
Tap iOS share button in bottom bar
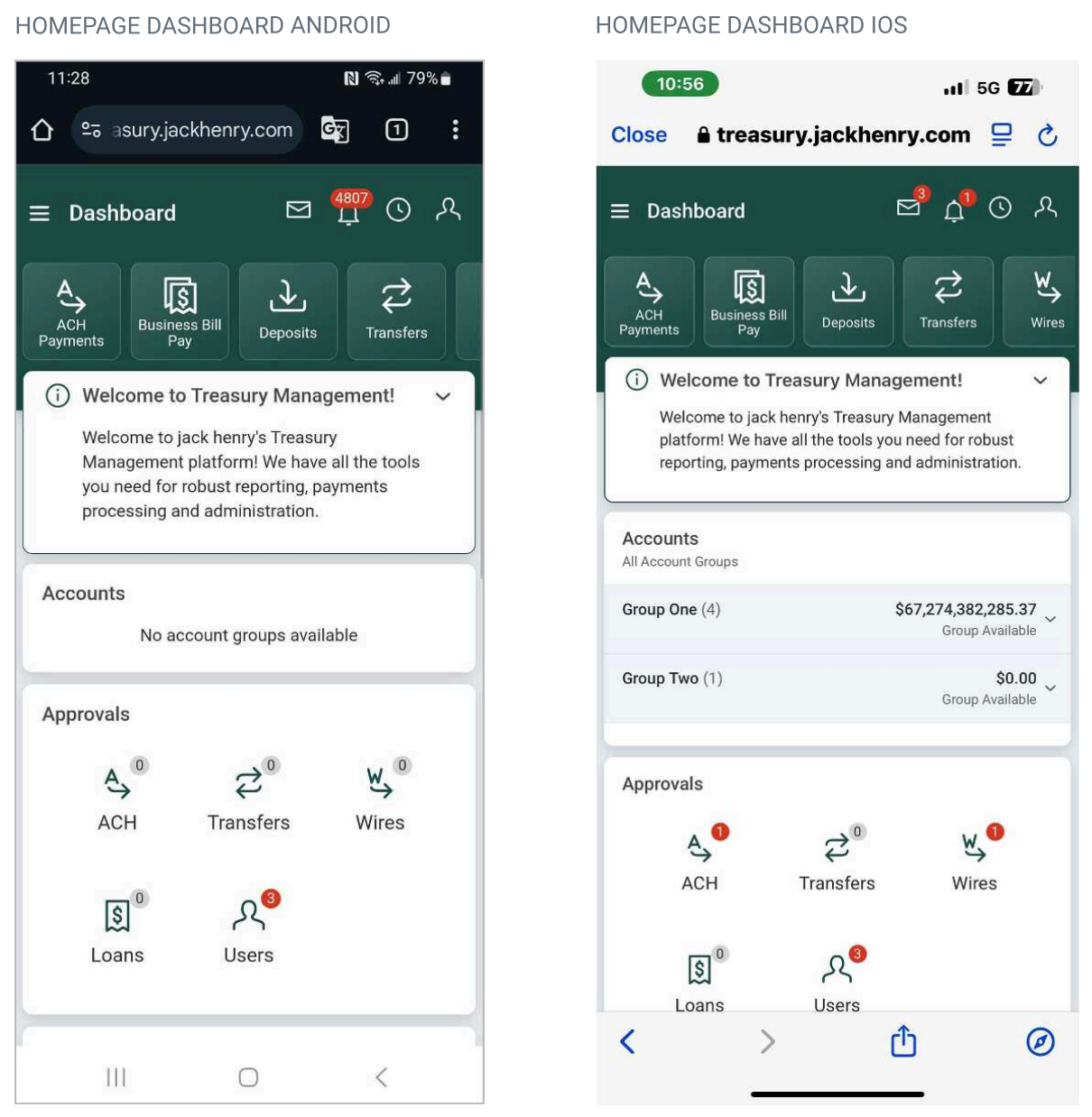pos(903,1041)
